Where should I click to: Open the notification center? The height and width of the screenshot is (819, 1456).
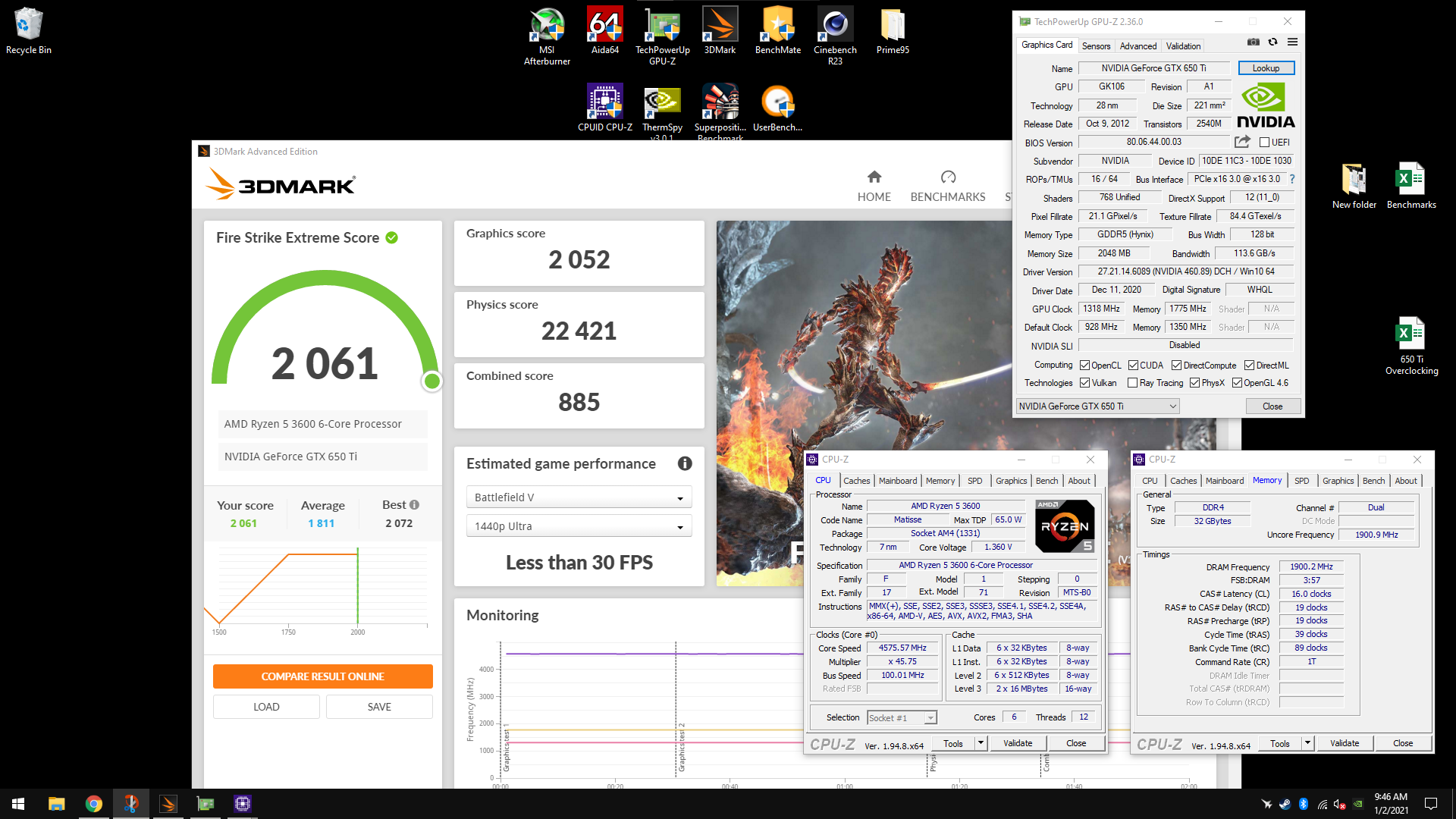(1431, 804)
